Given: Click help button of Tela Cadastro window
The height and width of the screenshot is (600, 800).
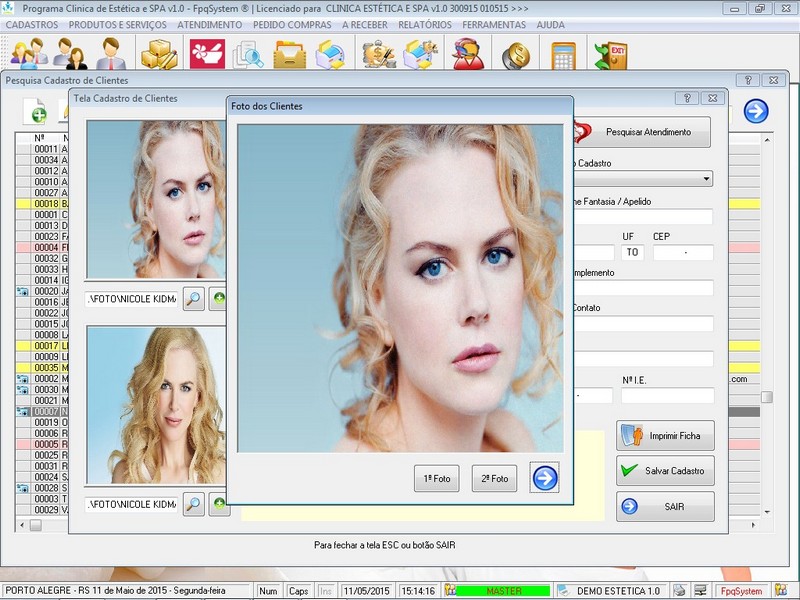Looking at the screenshot, I should click(x=687, y=98).
